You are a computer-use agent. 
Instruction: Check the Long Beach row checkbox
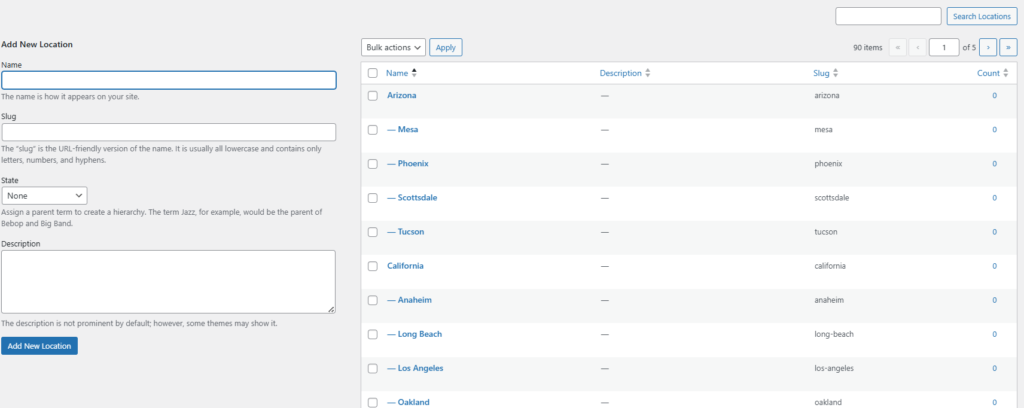[x=373, y=334]
